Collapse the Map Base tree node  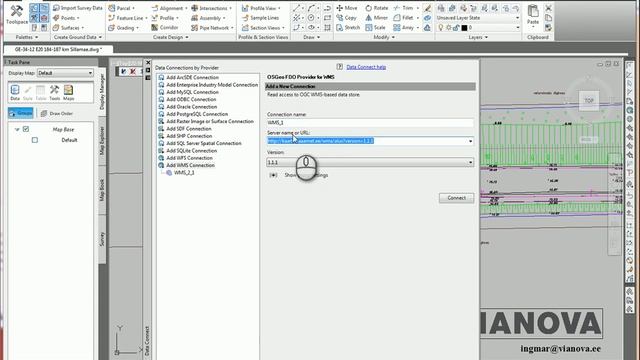(x=17, y=129)
